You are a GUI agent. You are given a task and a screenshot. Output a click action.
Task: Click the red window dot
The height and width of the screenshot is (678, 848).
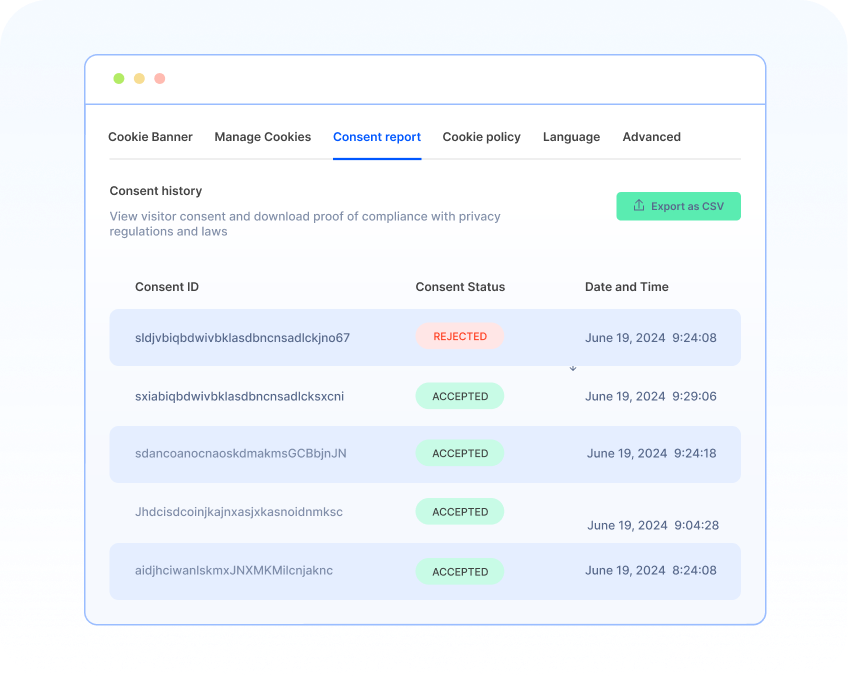[x=159, y=78]
